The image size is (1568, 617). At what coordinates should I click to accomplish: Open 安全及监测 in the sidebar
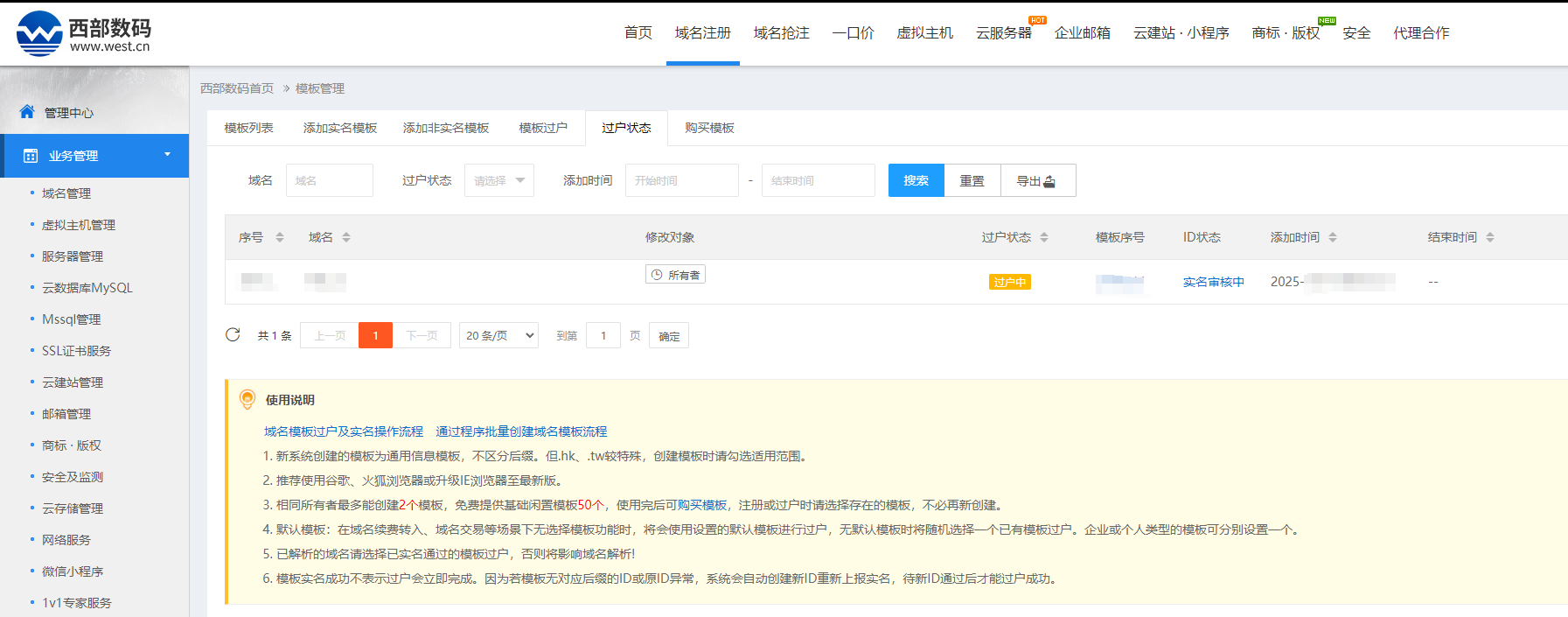(73, 477)
